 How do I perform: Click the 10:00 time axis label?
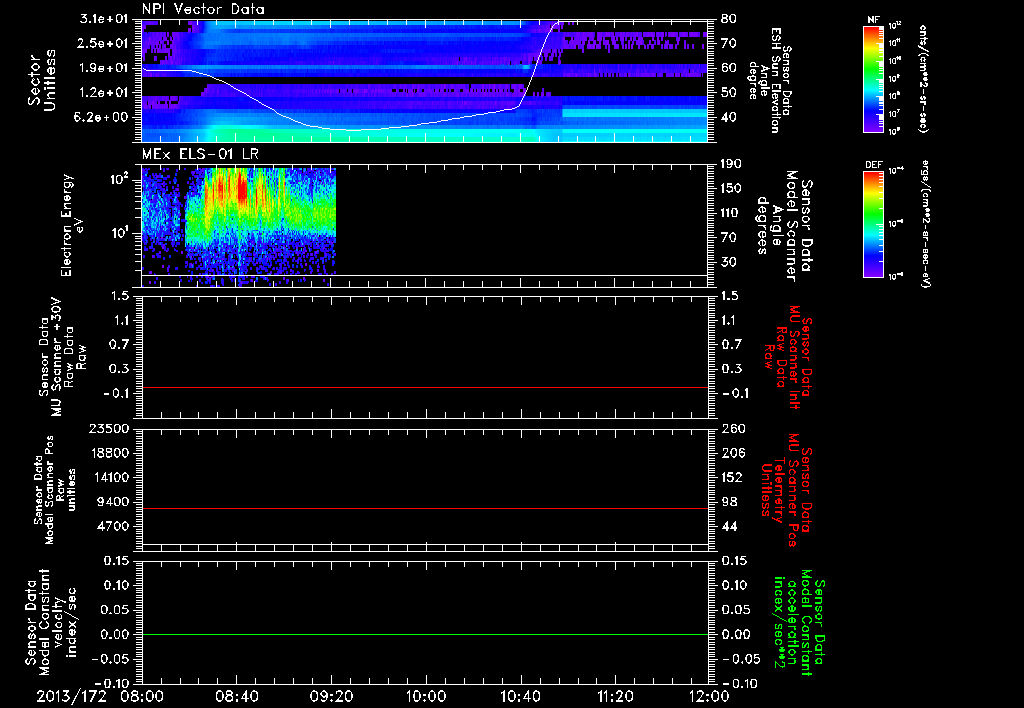(425, 696)
